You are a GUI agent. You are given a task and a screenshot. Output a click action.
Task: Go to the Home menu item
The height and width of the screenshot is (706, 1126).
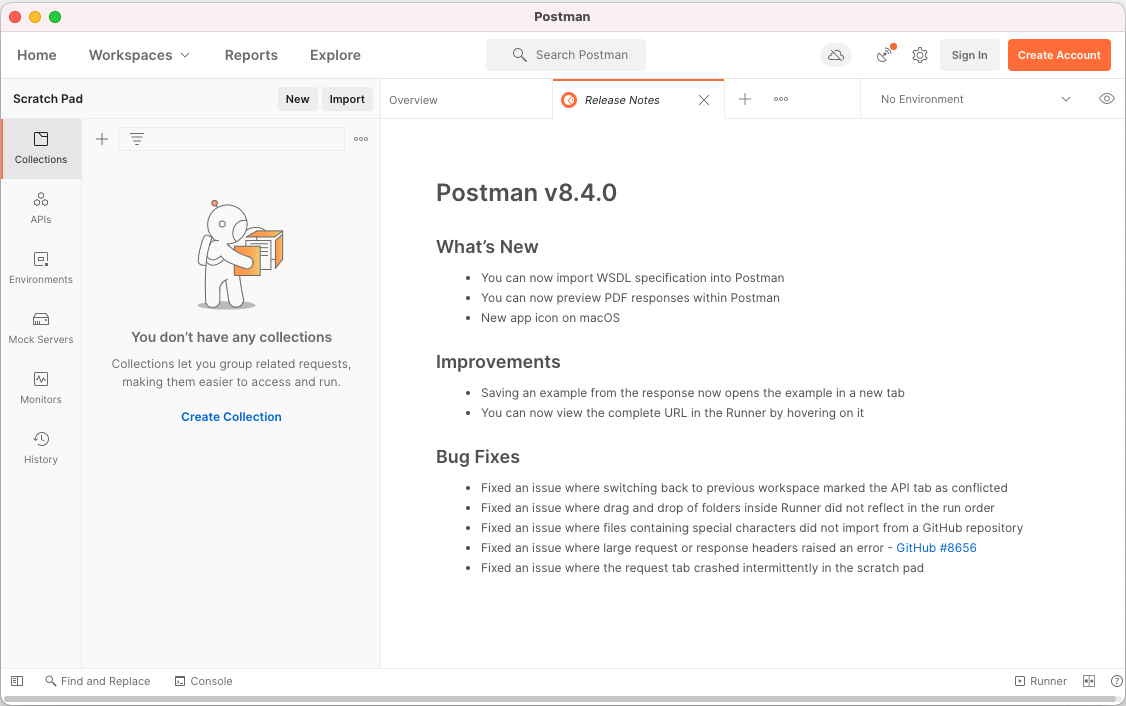(37, 55)
